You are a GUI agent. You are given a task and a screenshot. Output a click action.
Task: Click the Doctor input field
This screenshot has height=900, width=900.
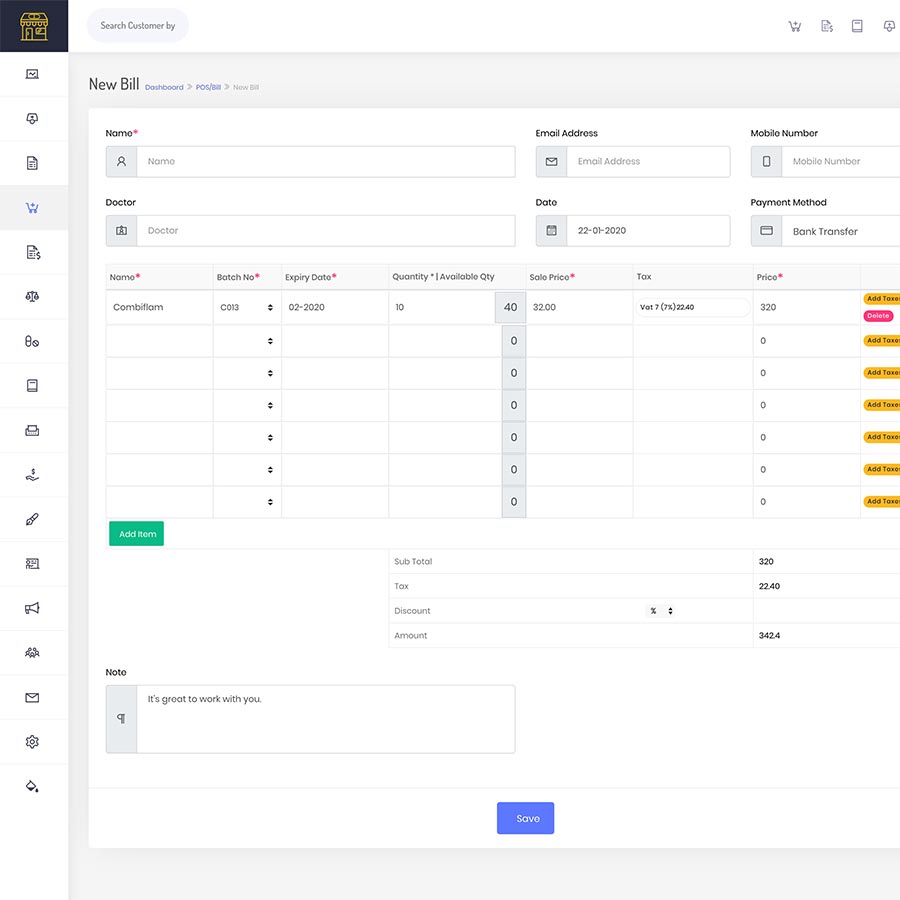coord(325,231)
